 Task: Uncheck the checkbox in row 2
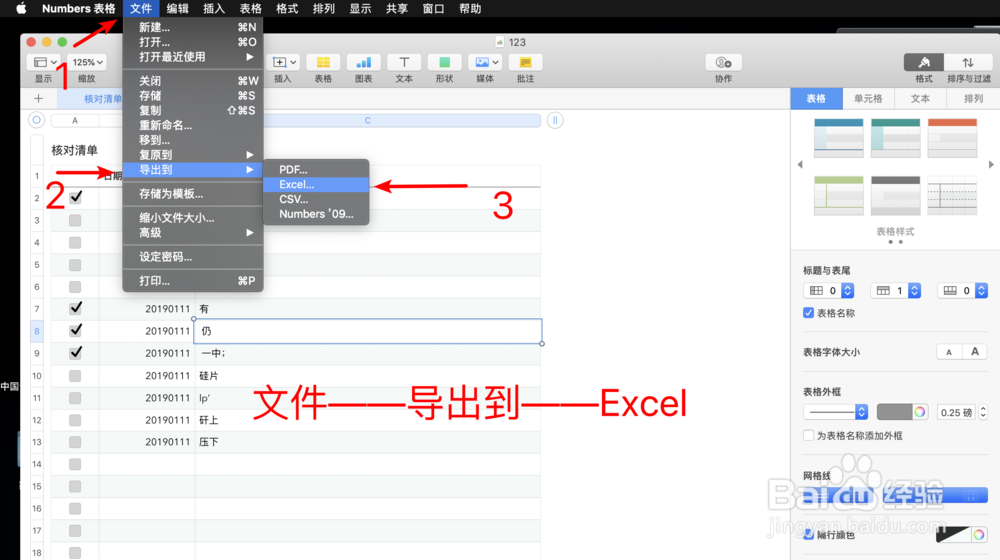(75, 197)
